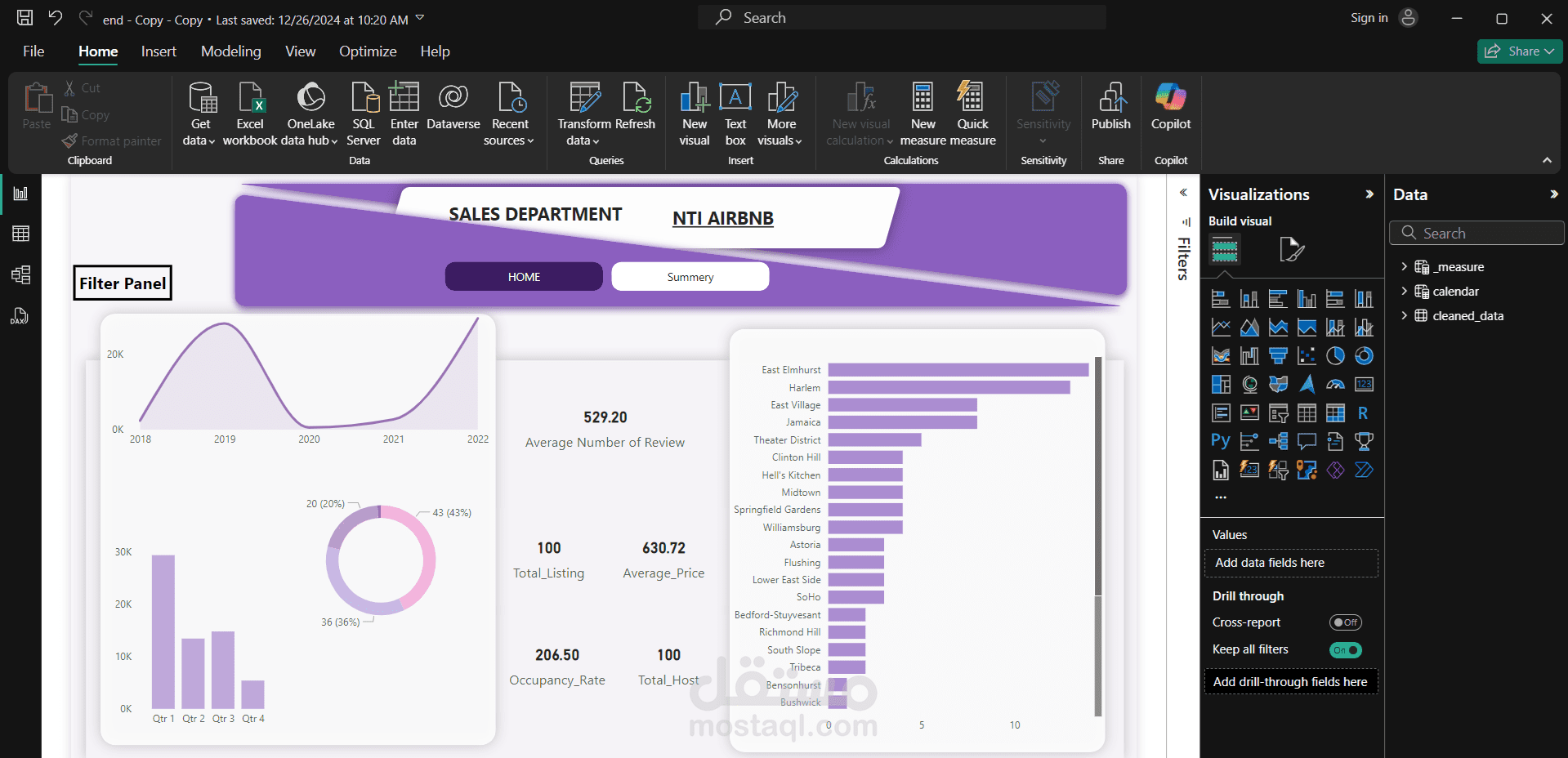Open the Help tab

435,51
